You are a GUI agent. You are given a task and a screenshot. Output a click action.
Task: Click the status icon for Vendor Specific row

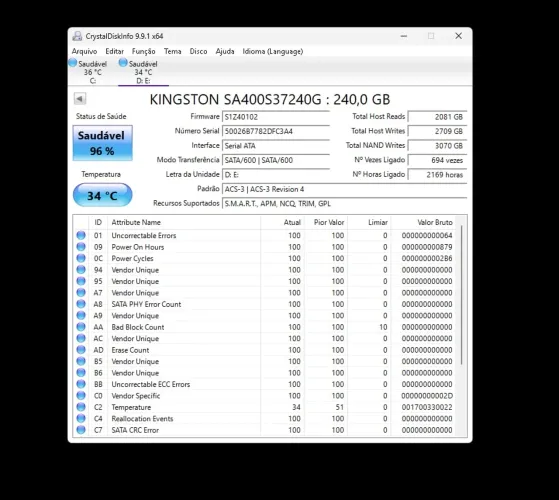81,396
